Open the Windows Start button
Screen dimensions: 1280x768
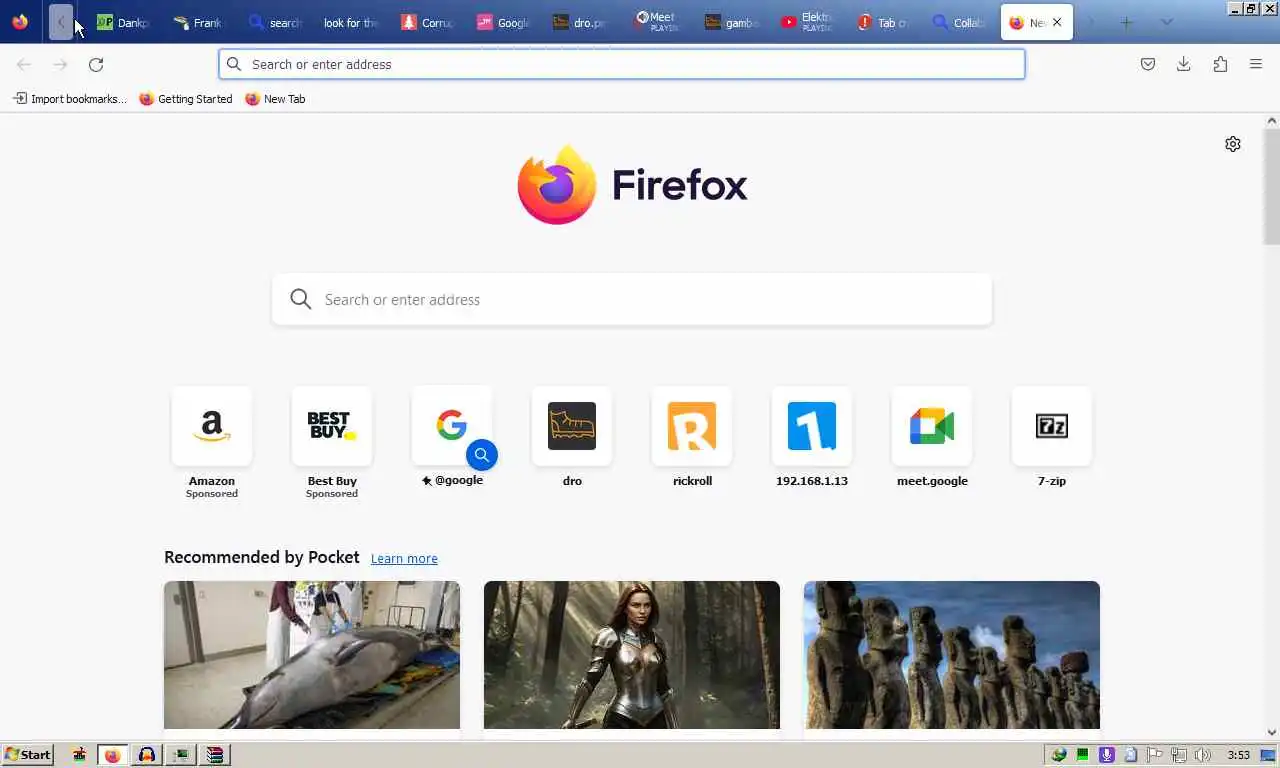click(x=28, y=755)
